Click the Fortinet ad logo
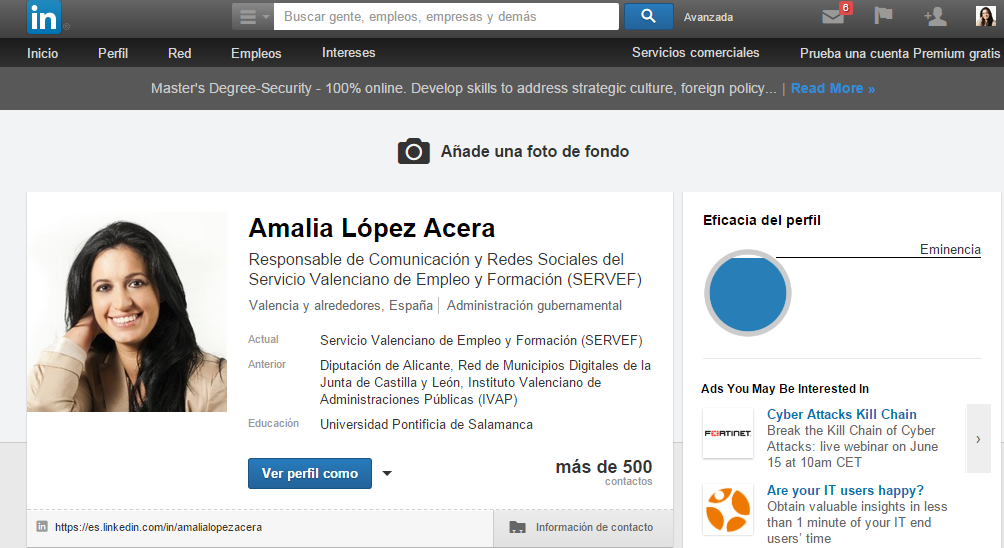This screenshot has width=1004, height=548. point(728,433)
